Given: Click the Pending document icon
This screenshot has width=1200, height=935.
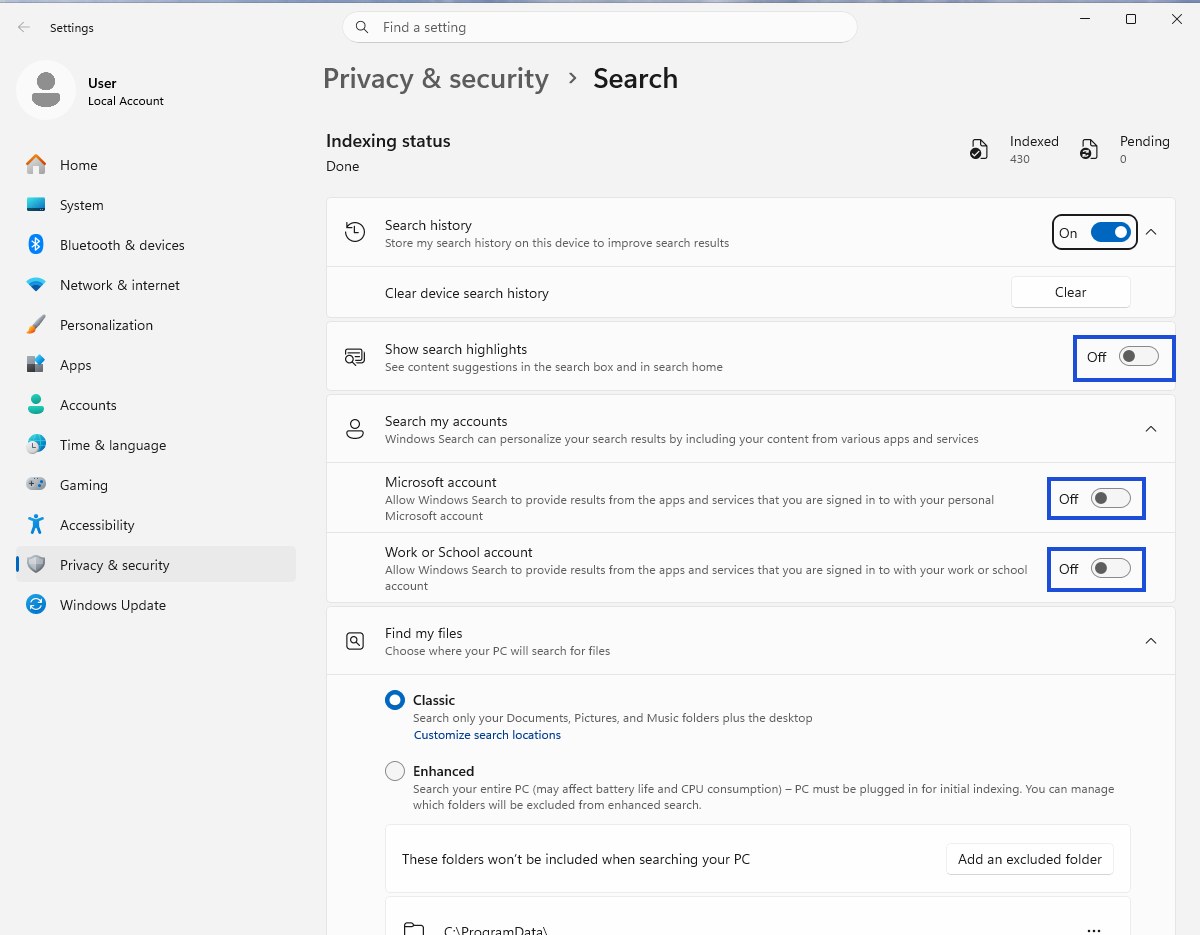Looking at the screenshot, I should (1089, 150).
